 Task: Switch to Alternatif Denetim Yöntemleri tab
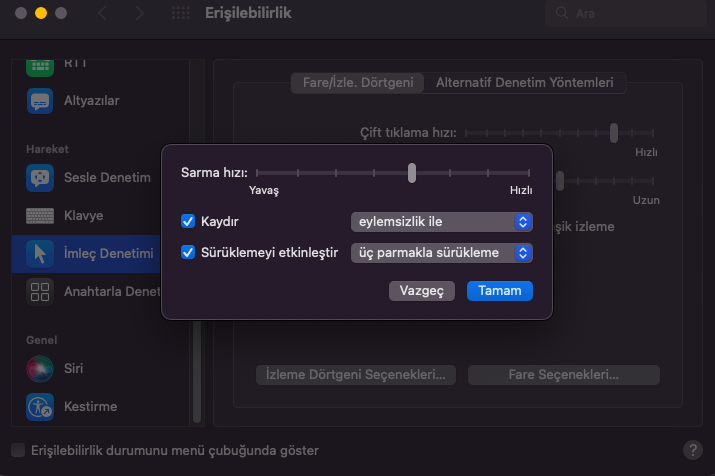[x=524, y=83]
